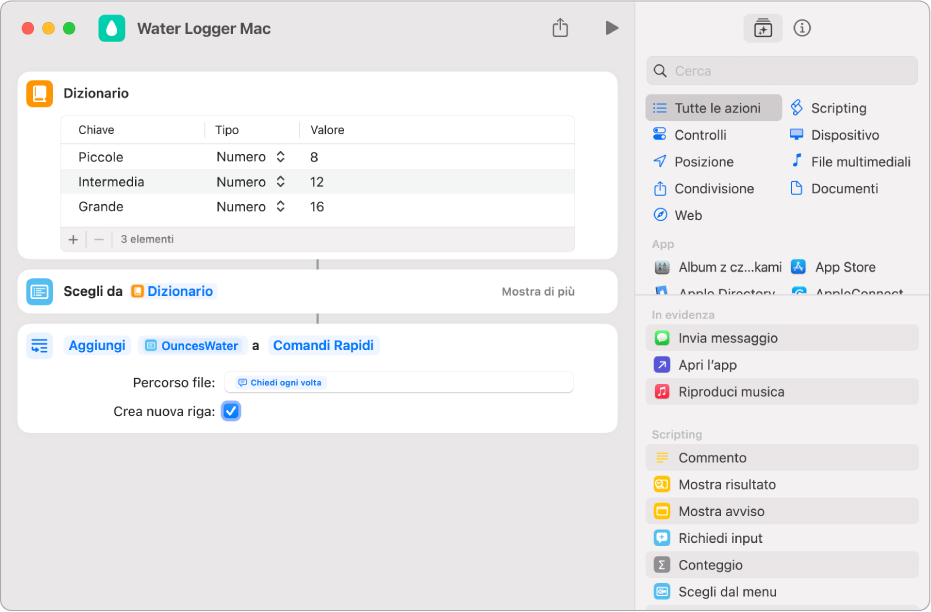The height and width of the screenshot is (612, 931).
Task: Show shortcut details with the info icon
Action: [x=802, y=28]
